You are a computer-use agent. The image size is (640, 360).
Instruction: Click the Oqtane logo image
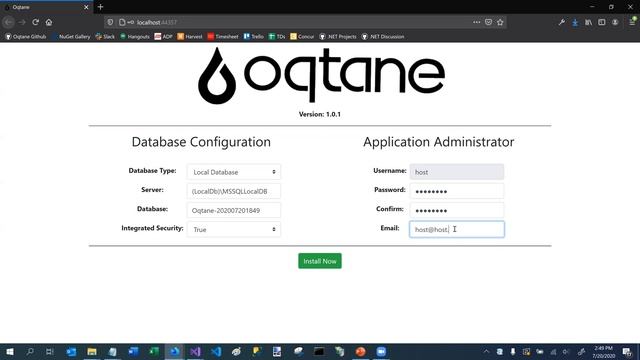321,76
